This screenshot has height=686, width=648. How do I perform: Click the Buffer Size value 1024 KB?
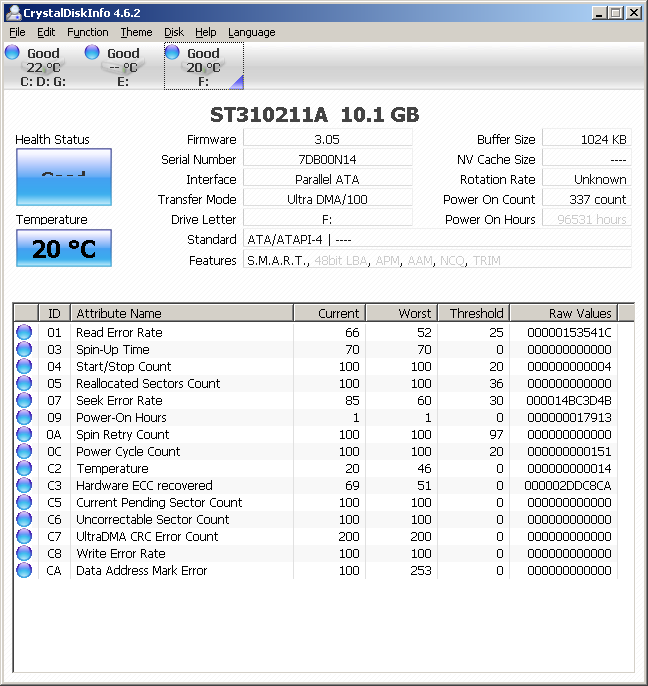click(587, 139)
